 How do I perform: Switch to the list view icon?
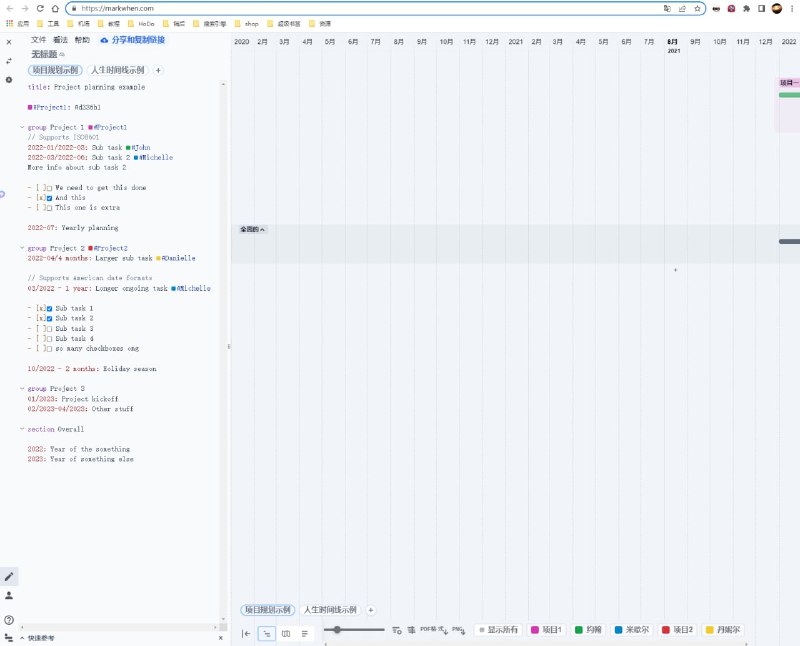[x=304, y=633]
